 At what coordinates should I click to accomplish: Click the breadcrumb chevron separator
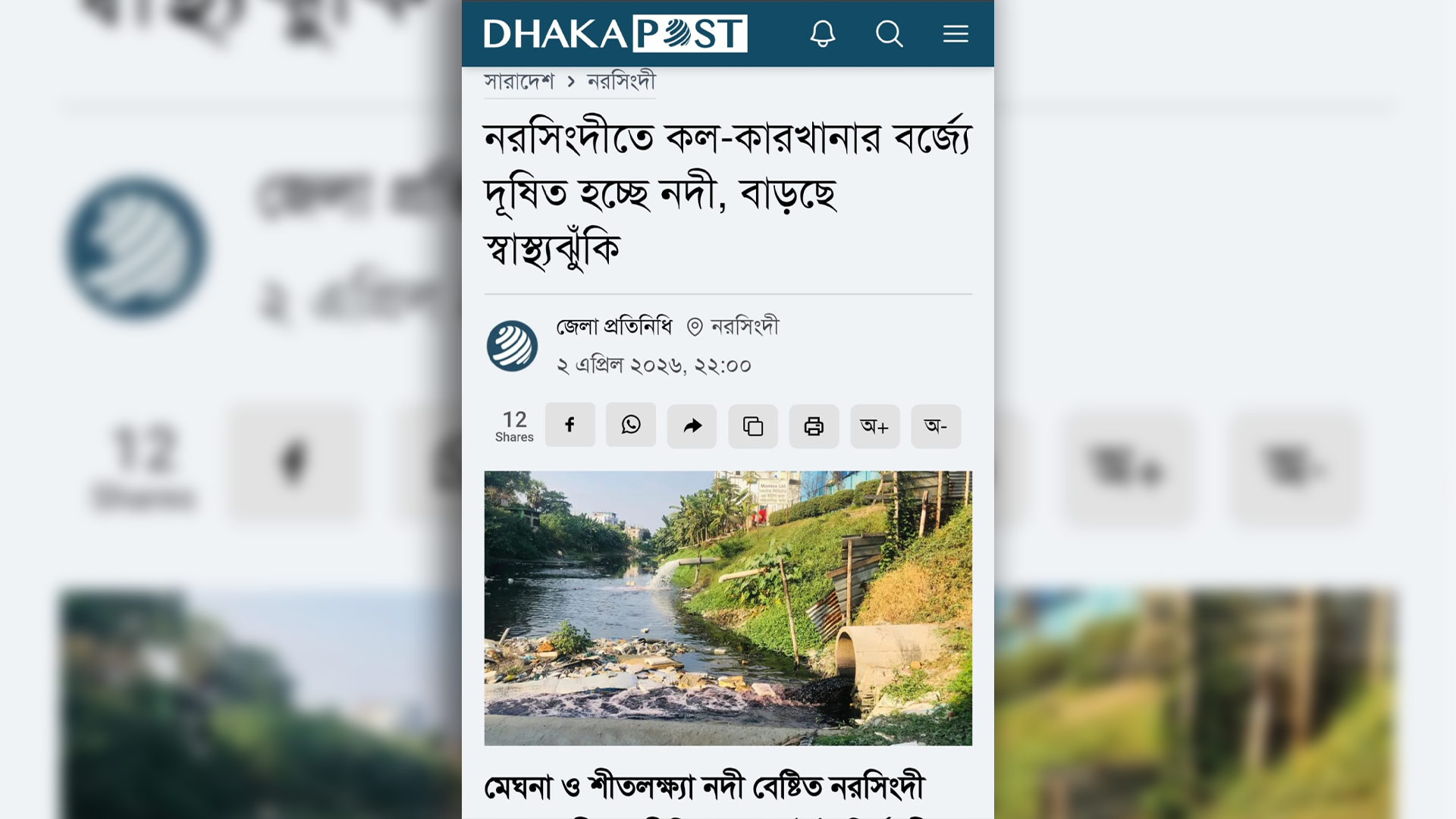coord(571,81)
